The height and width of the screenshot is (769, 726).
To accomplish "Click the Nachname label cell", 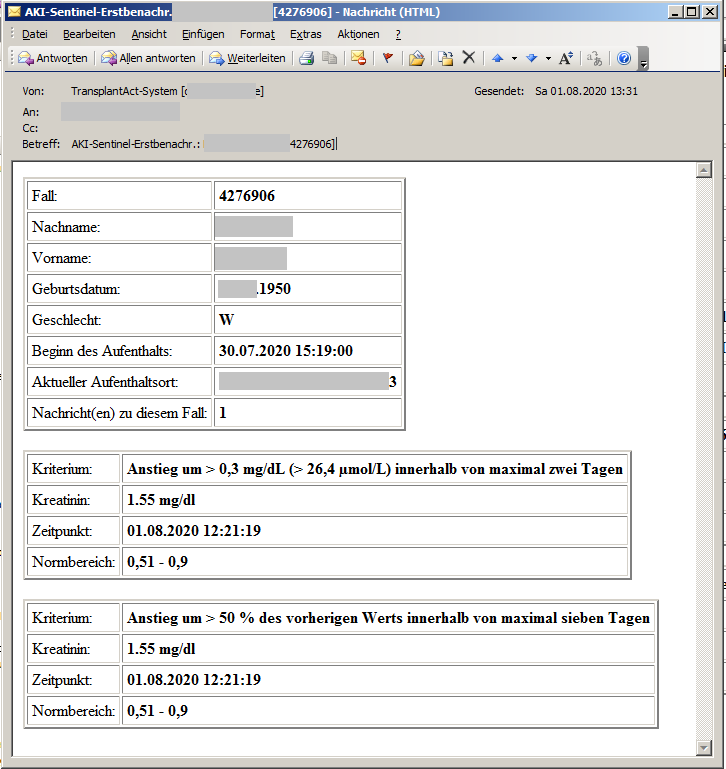I will (x=119, y=227).
